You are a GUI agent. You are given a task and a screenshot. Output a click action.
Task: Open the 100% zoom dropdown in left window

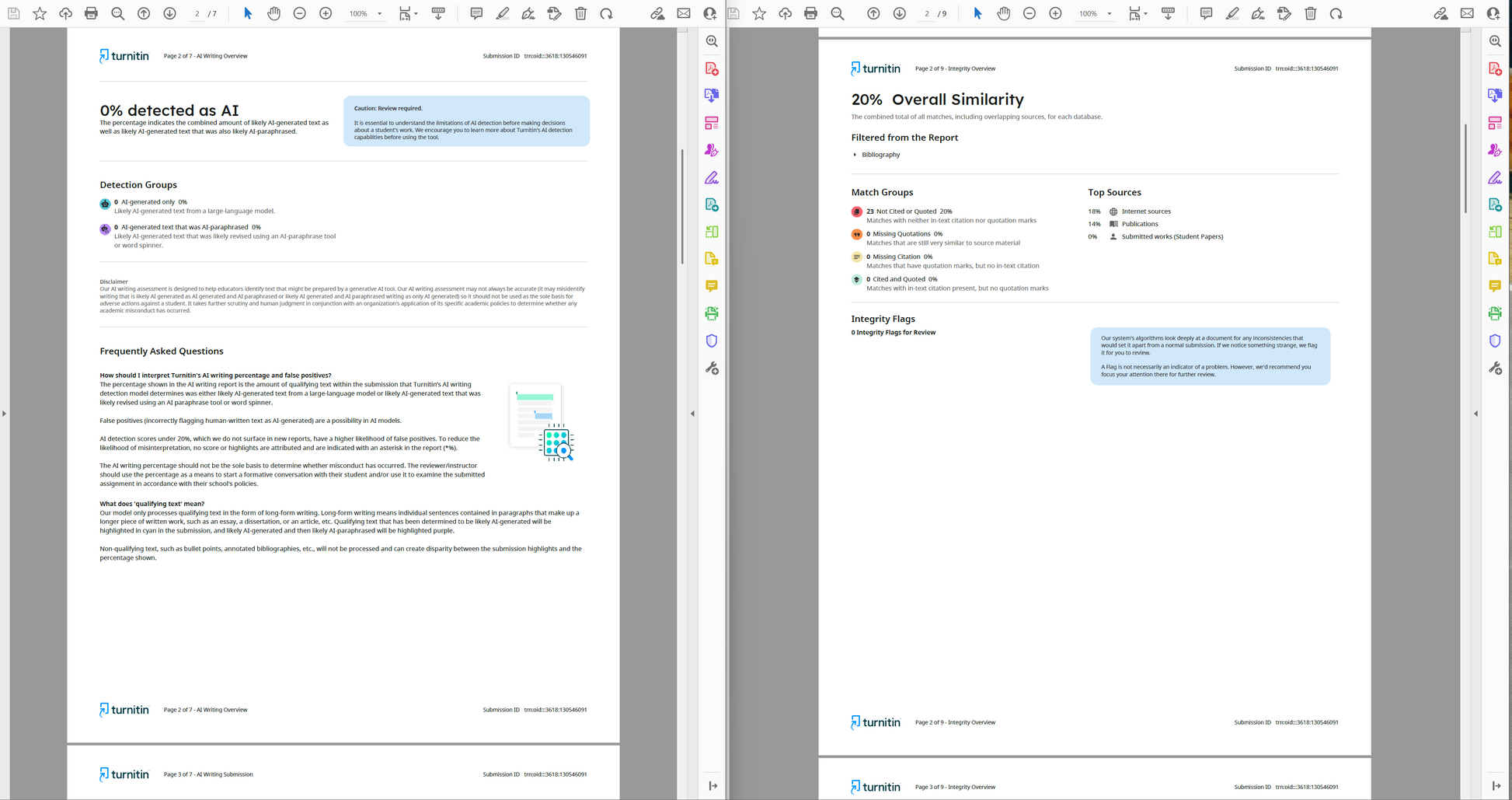pos(379,14)
